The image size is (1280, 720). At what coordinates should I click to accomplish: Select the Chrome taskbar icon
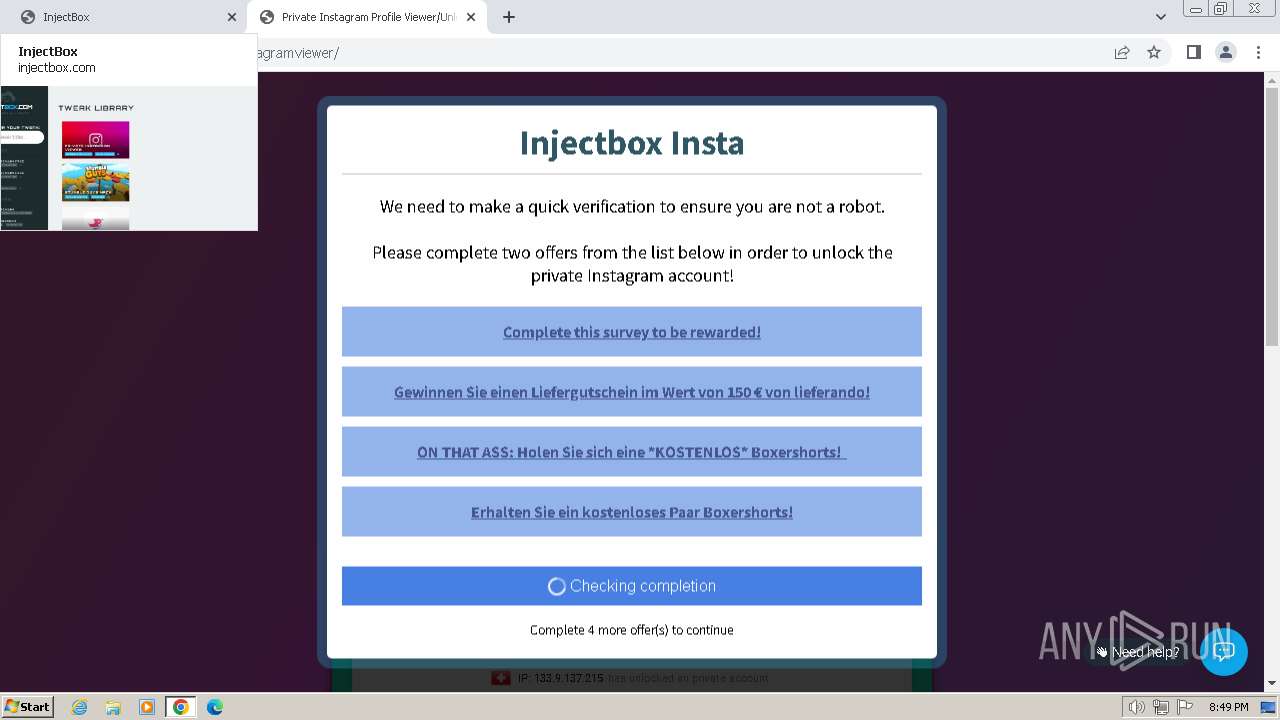[x=181, y=707]
